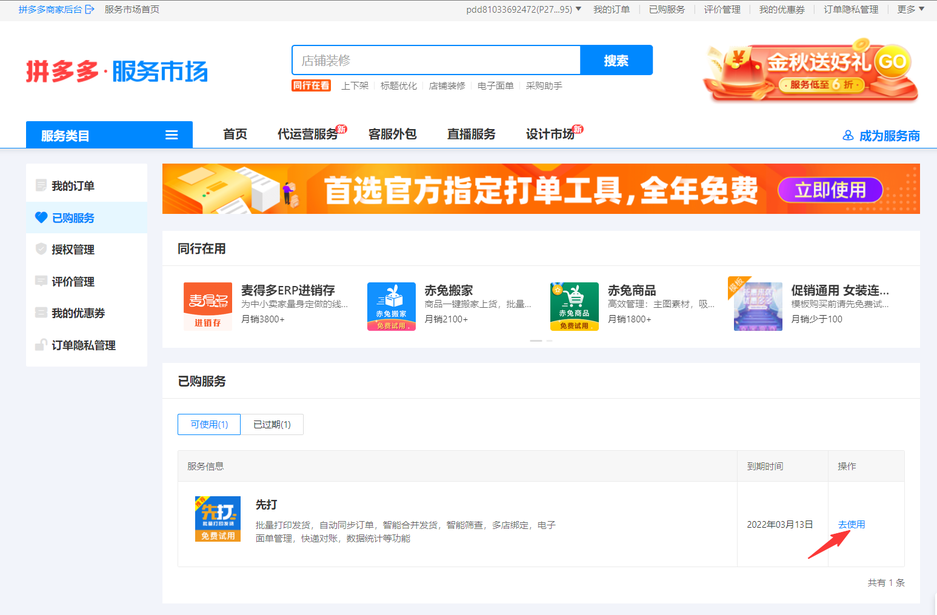Click the 先打 service icon

point(217,519)
